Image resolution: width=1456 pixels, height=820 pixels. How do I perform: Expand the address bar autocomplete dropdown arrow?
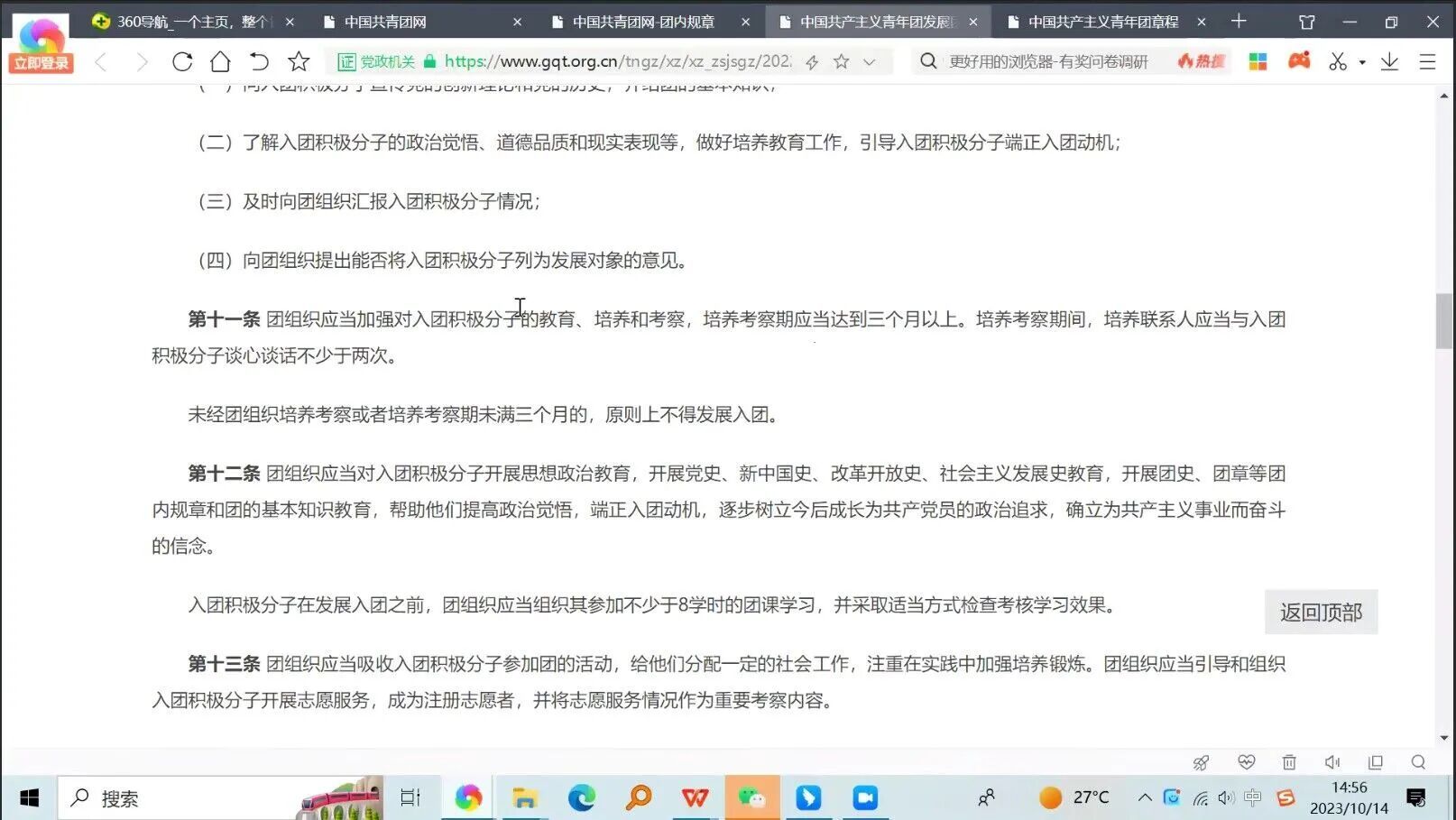[x=868, y=61]
